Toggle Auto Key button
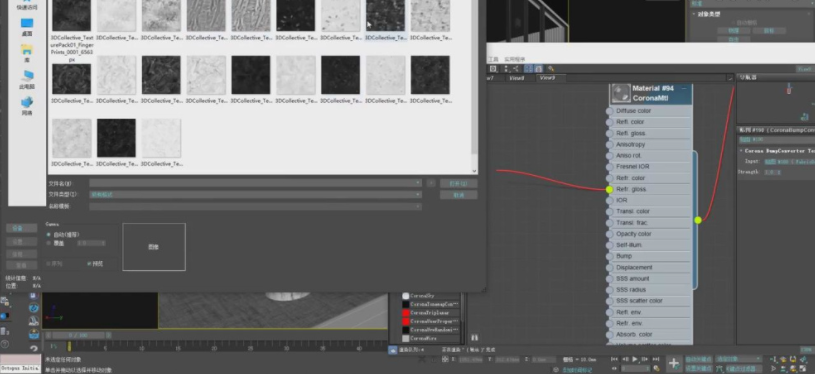Image resolution: width=815 pixels, height=374 pixels. coord(699,359)
